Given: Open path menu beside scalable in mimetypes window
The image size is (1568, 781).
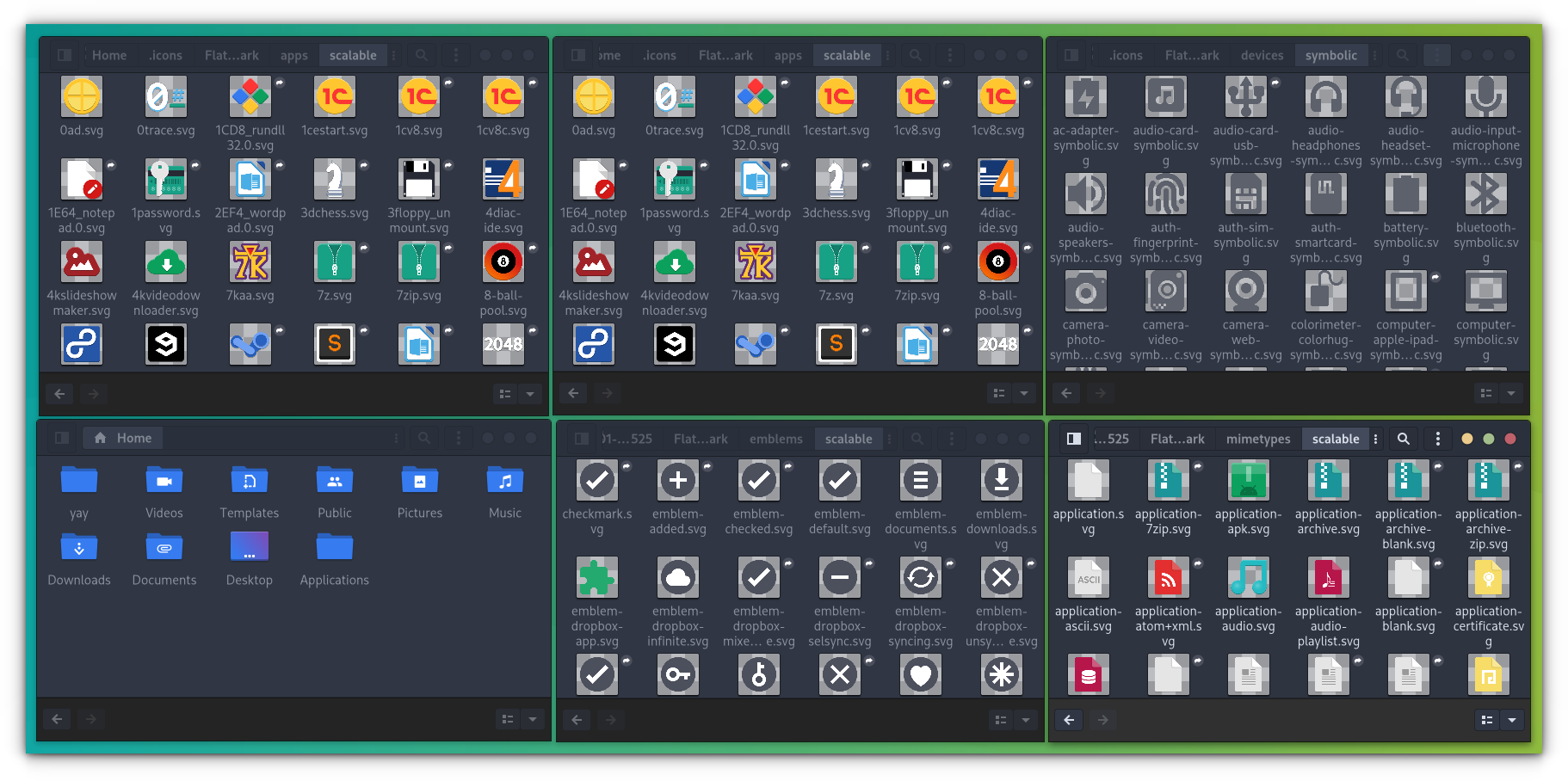Looking at the screenshot, I should tap(1376, 439).
